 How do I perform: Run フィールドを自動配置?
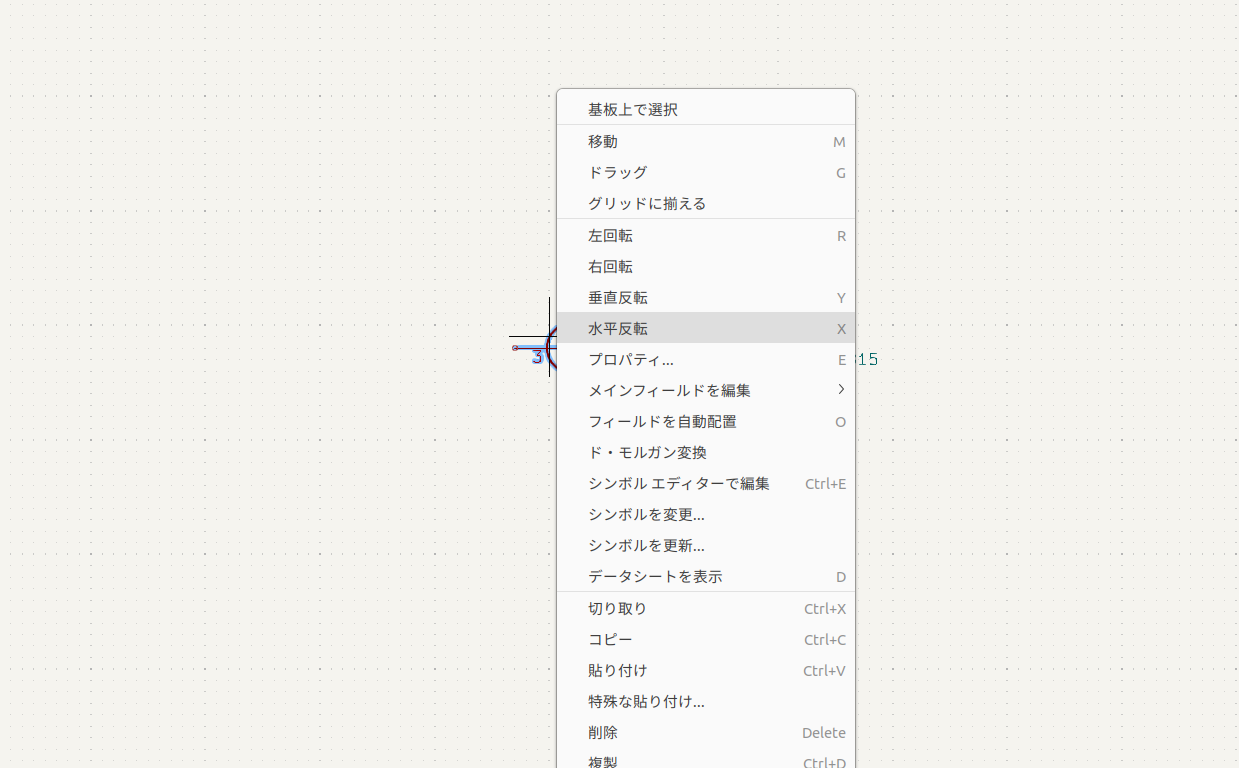[x=662, y=422]
